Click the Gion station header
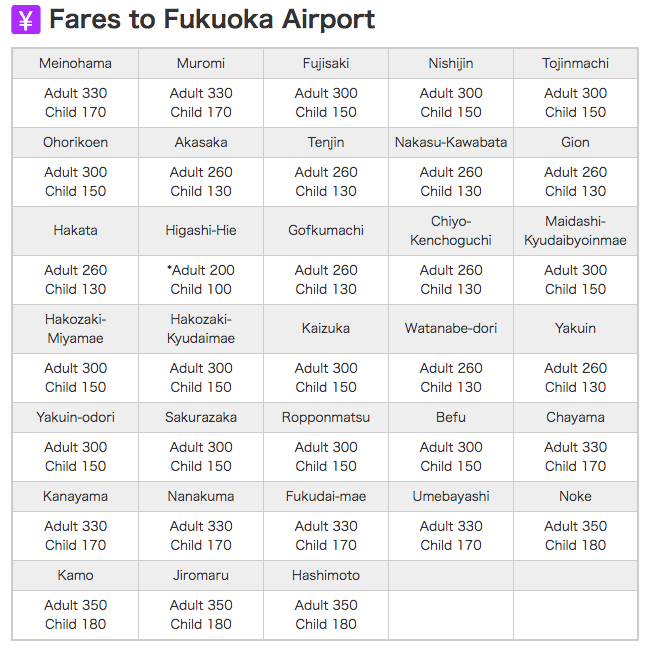 575,142
